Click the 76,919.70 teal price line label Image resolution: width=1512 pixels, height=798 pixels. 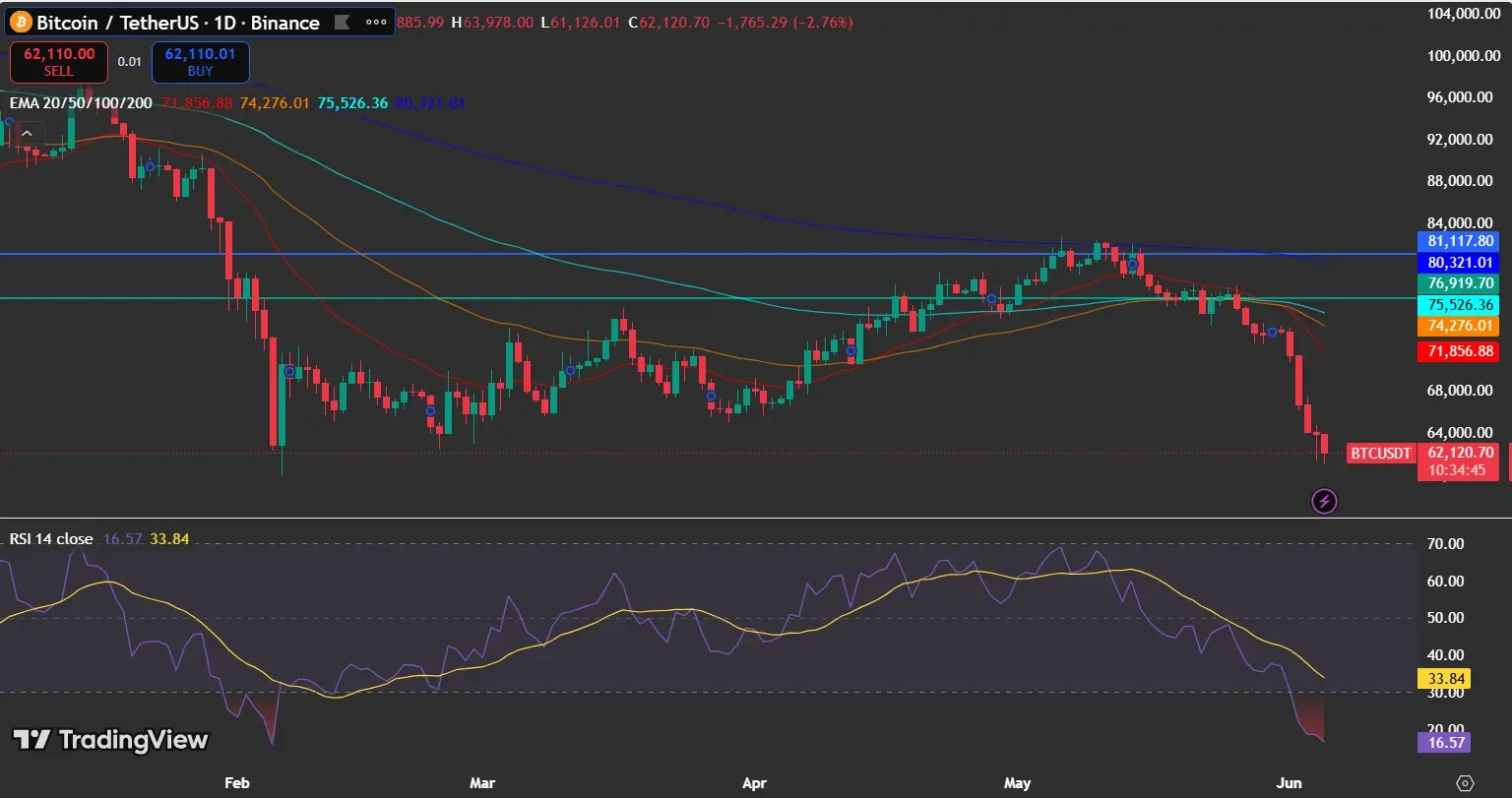pyautogui.click(x=1461, y=282)
